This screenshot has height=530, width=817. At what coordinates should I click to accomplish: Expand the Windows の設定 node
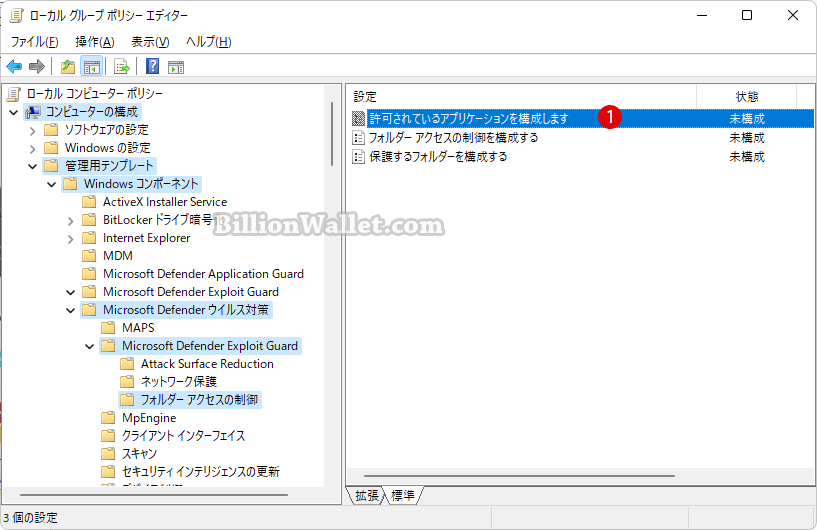tap(33, 149)
